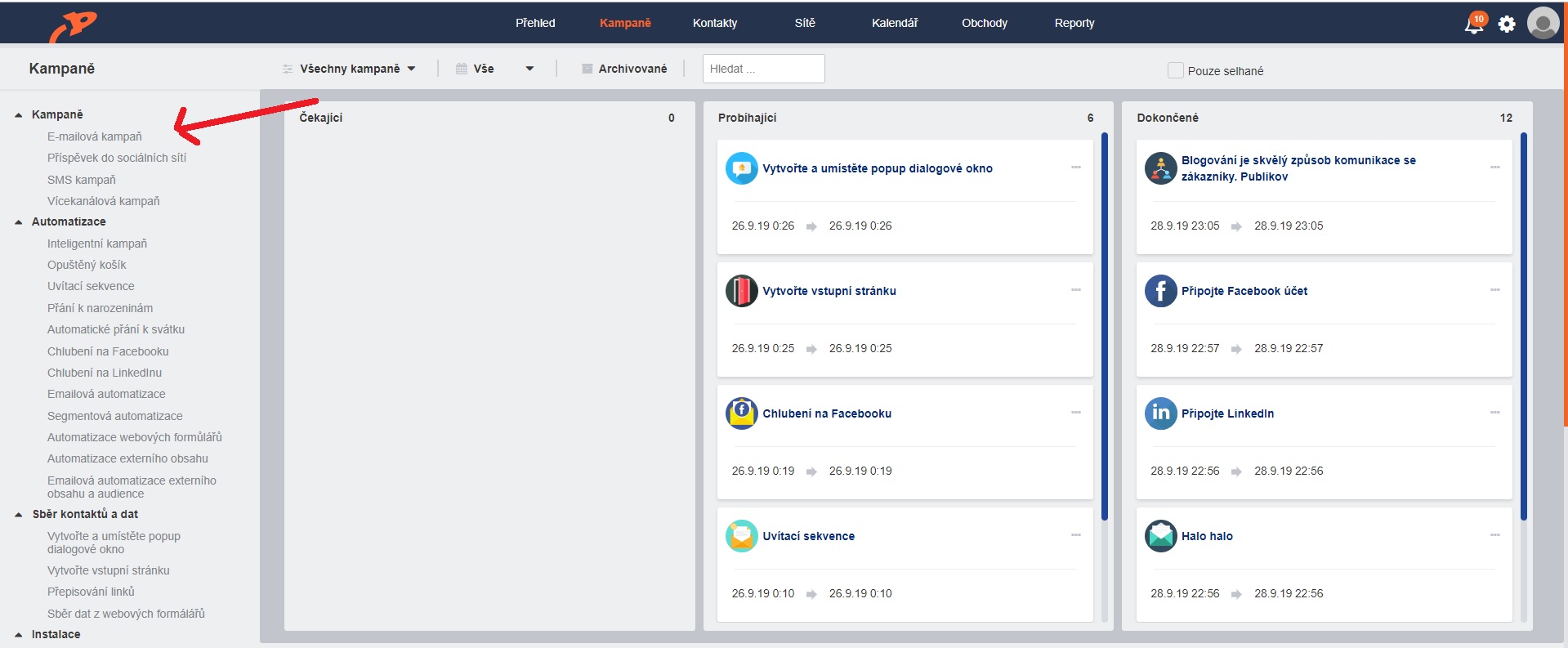
Task: Select Automatizace webových formulářů
Action: pyautogui.click(x=135, y=437)
